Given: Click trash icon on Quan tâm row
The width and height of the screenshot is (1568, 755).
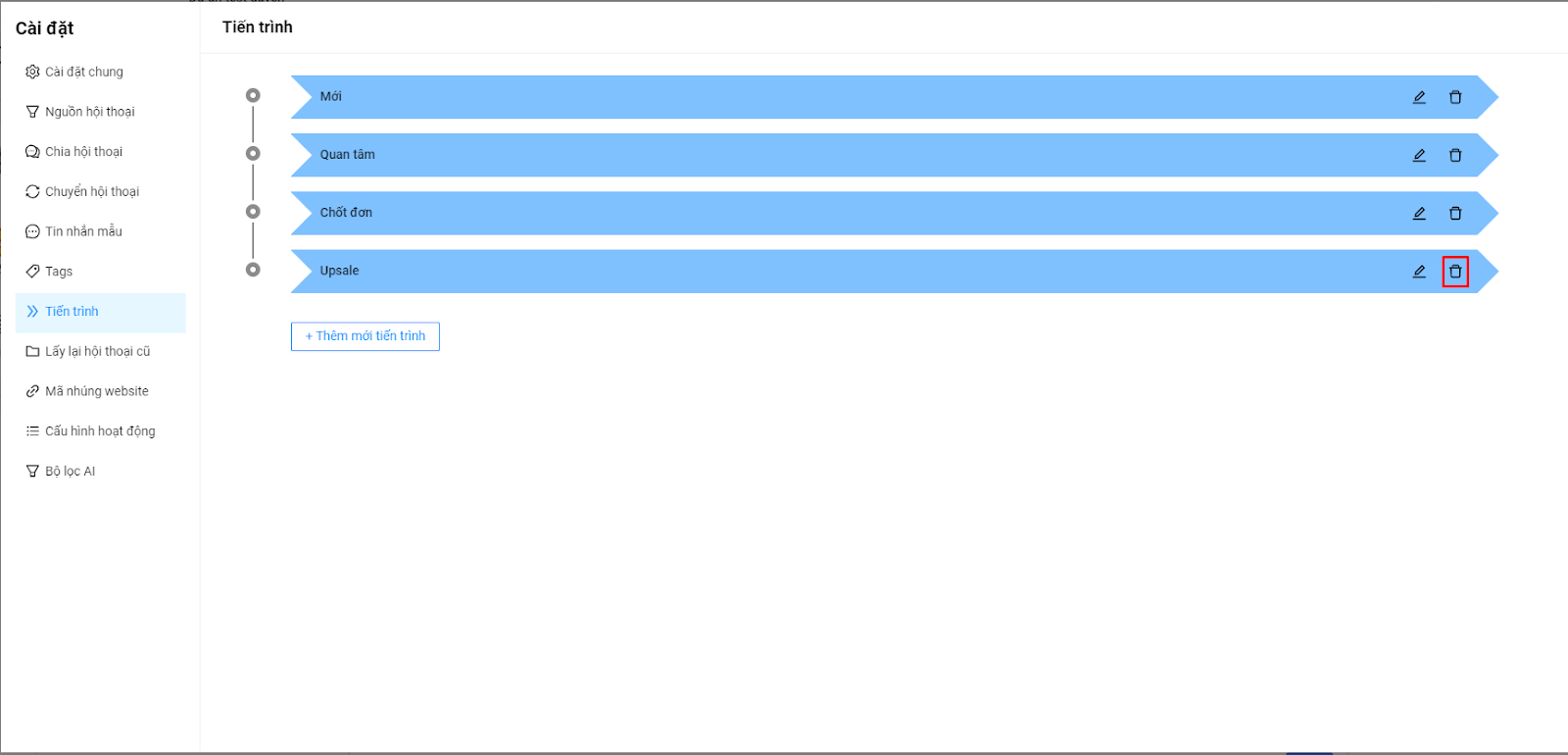Looking at the screenshot, I should pyautogui.click(x=1455, y=155).
